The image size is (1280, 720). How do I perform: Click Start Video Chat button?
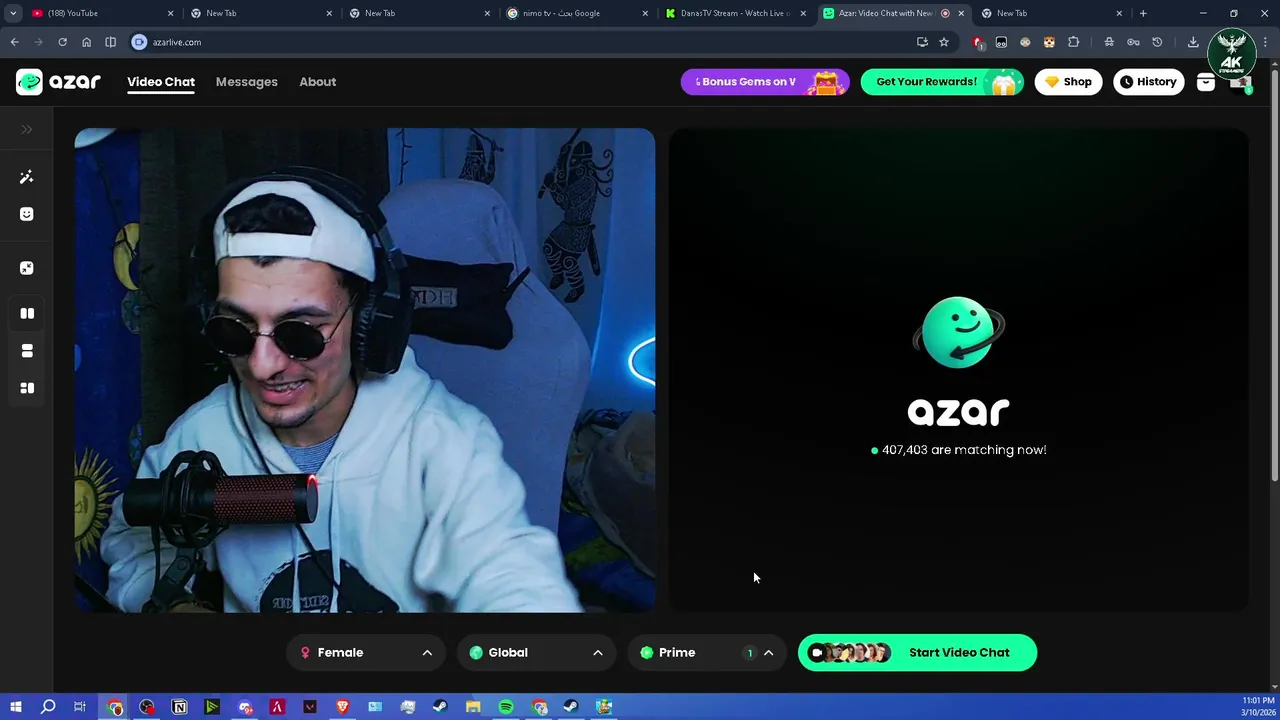pyautogui.click(x=917, y=653)
